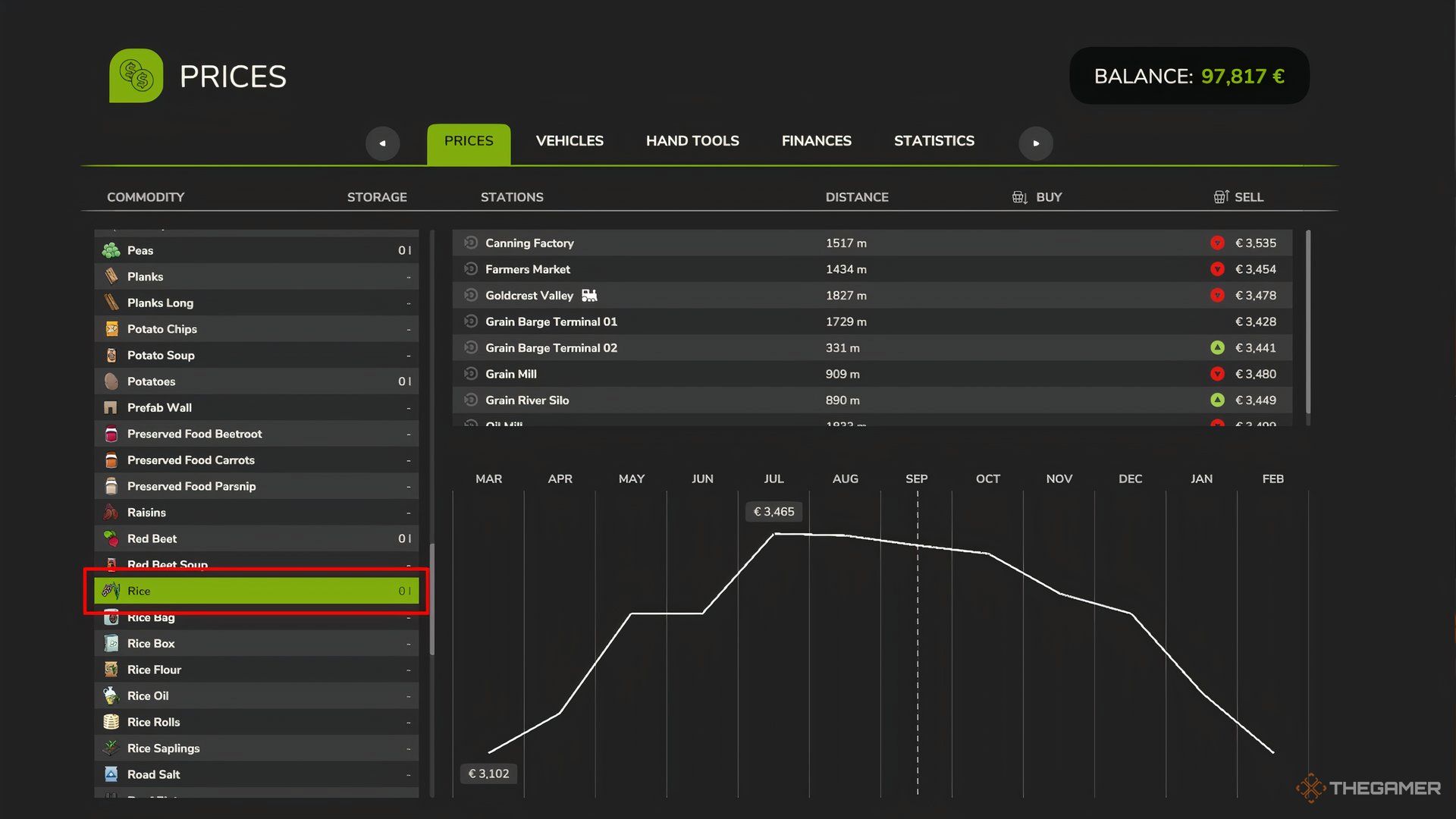Select the Red Beet Soup row
This screenshot has width=1456, height=819.
(256, 564)
